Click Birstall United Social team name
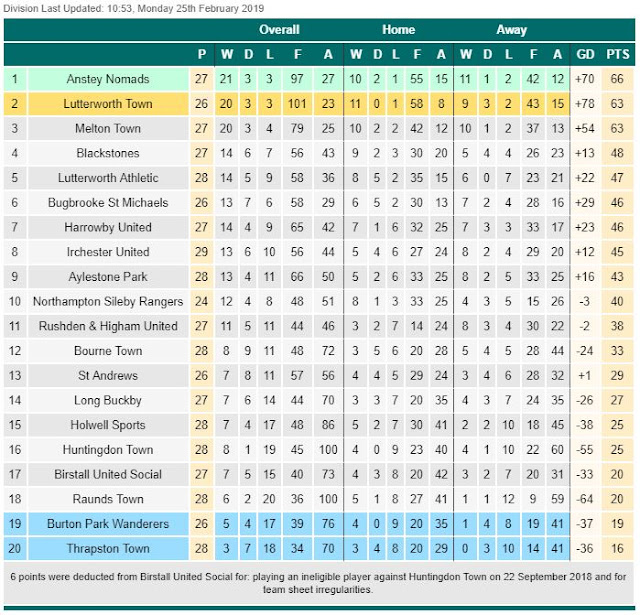This screenshot has height=615, width=640. [x=107, y=474]
